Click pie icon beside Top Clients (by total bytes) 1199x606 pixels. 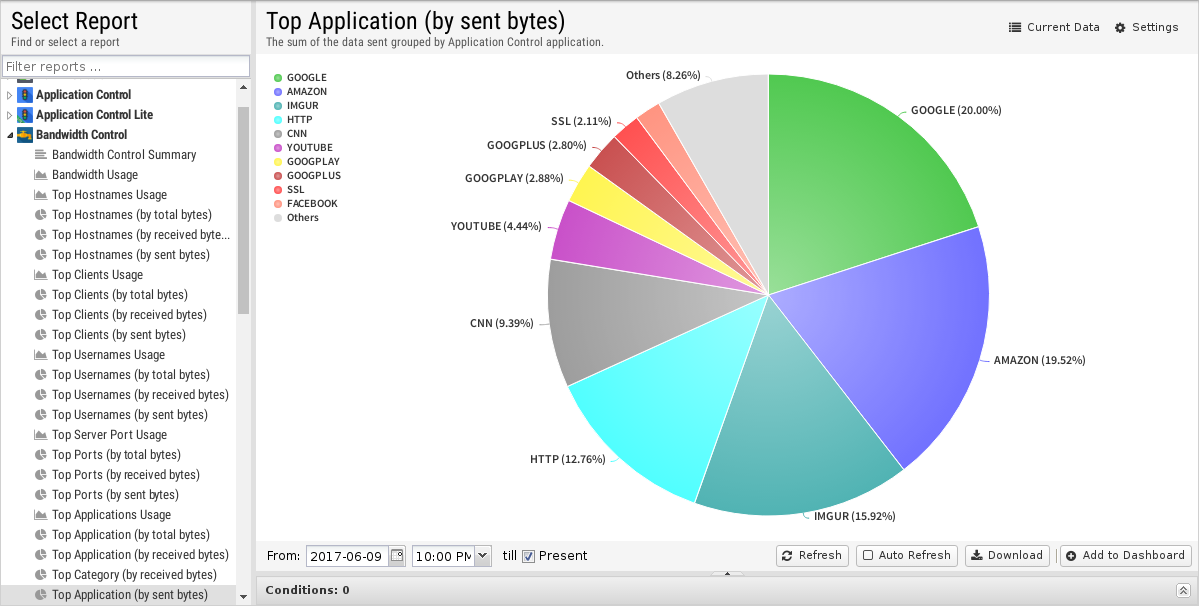41,295
